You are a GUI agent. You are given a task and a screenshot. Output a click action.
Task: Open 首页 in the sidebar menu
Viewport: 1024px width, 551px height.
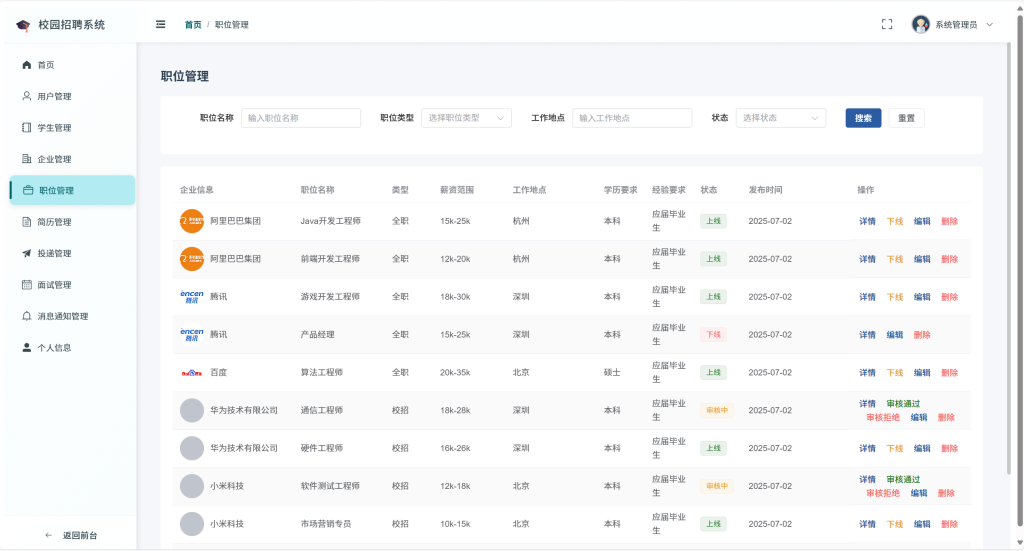[x=72, y=65]
